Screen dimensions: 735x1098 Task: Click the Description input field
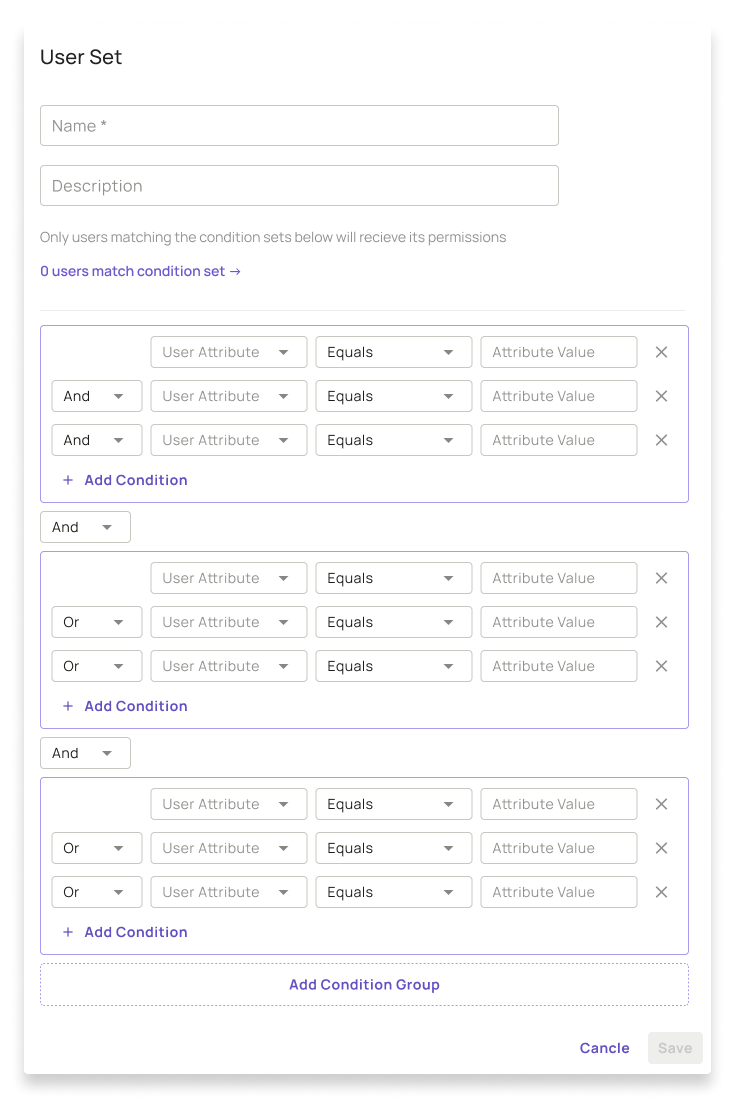[299, 185]
